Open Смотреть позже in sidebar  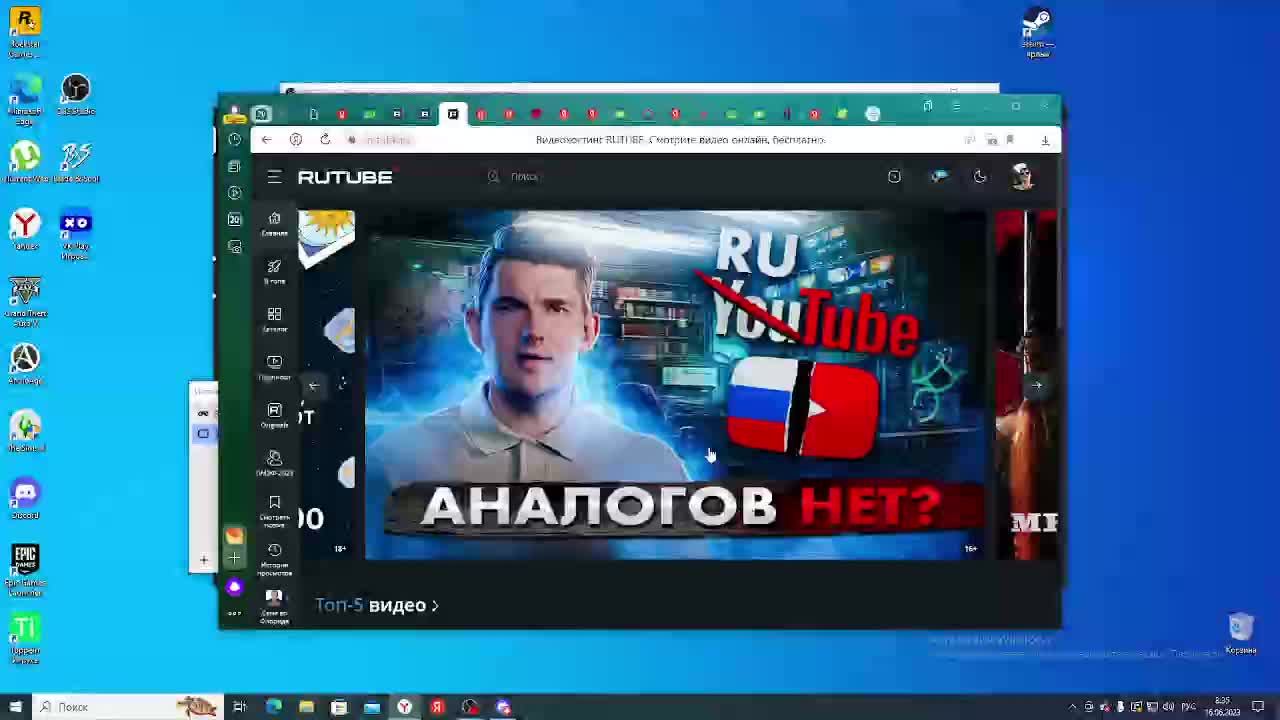274,510
